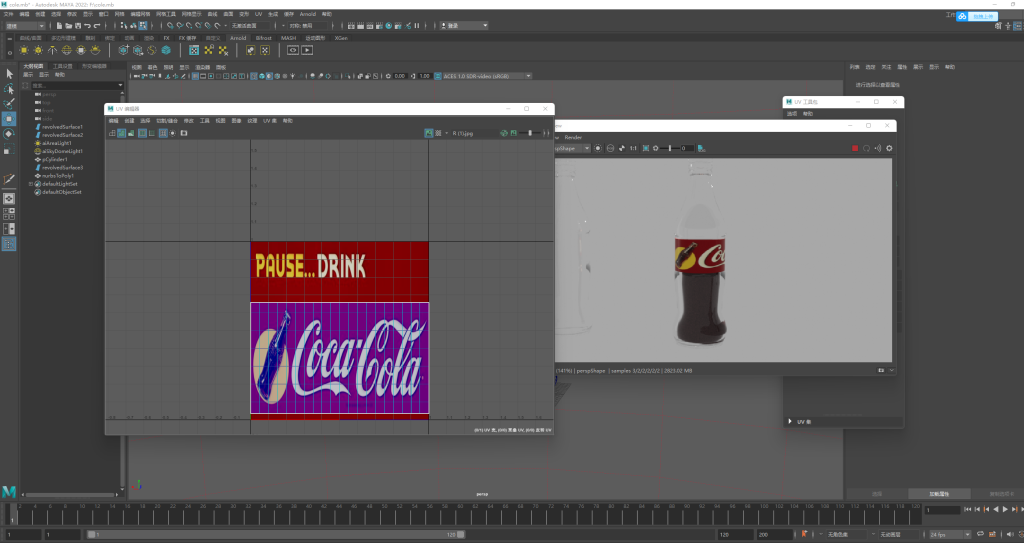The image size is (1024, 543).
Task: Pick the Paint selection tool
Action: pyautogui.click(x=9, y=104)
